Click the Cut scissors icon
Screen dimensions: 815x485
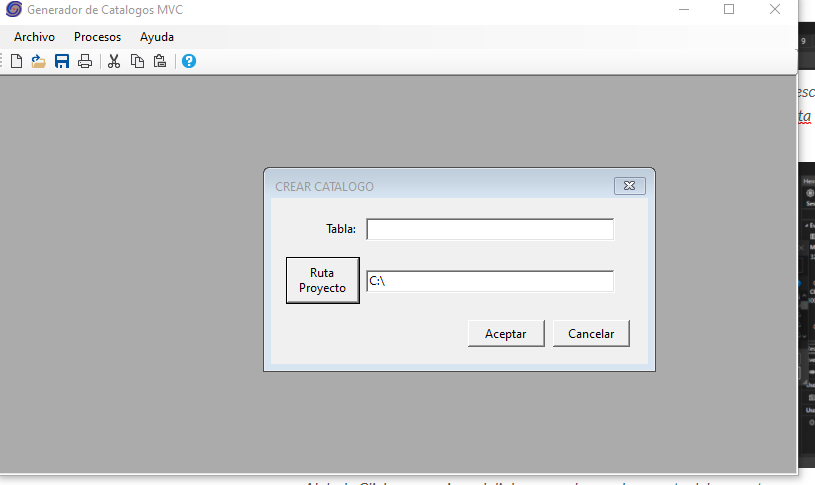114,62
